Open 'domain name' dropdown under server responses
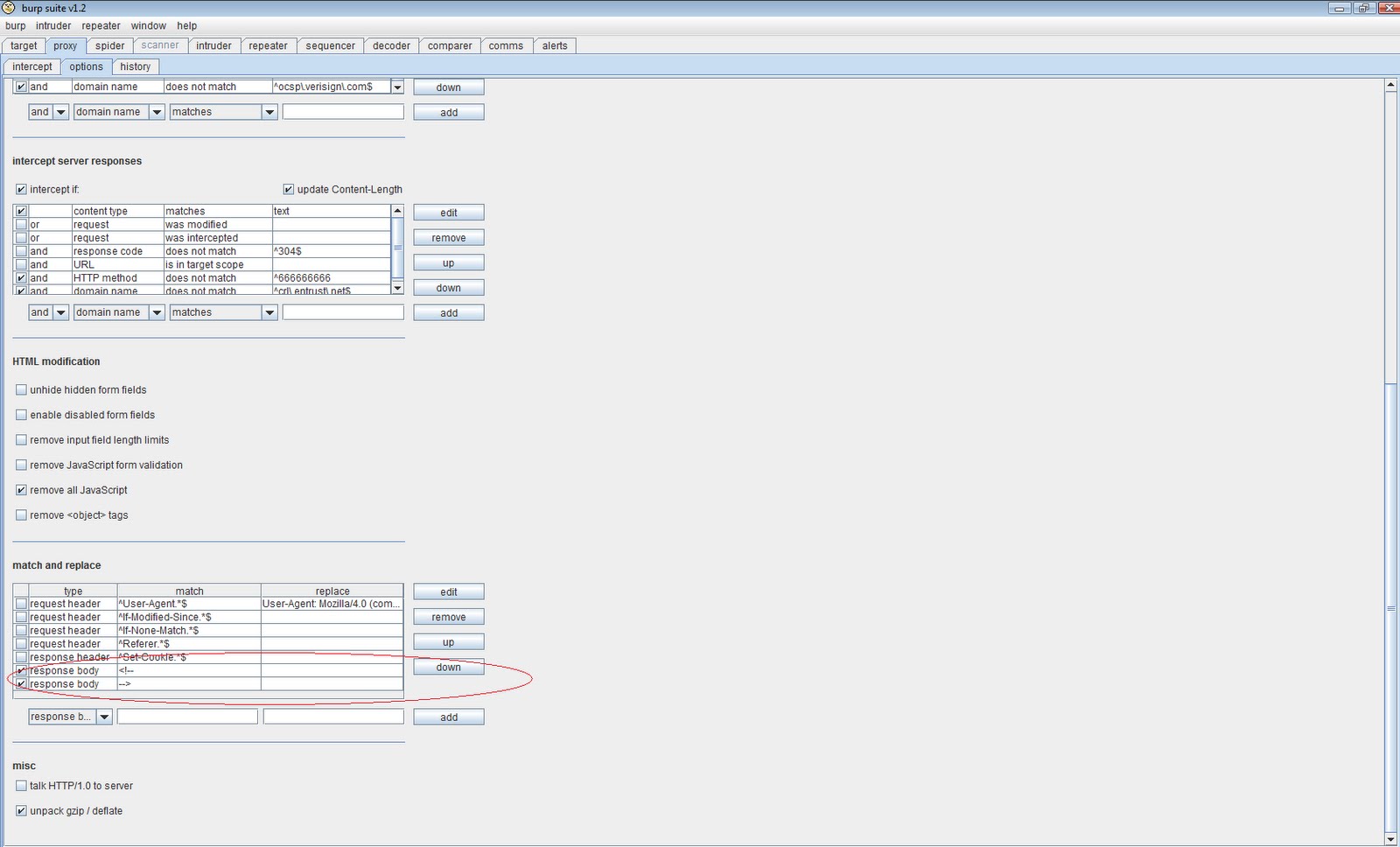Image resolution: width=1400 pixels, height=847 pixels. [x=157, y=312]
